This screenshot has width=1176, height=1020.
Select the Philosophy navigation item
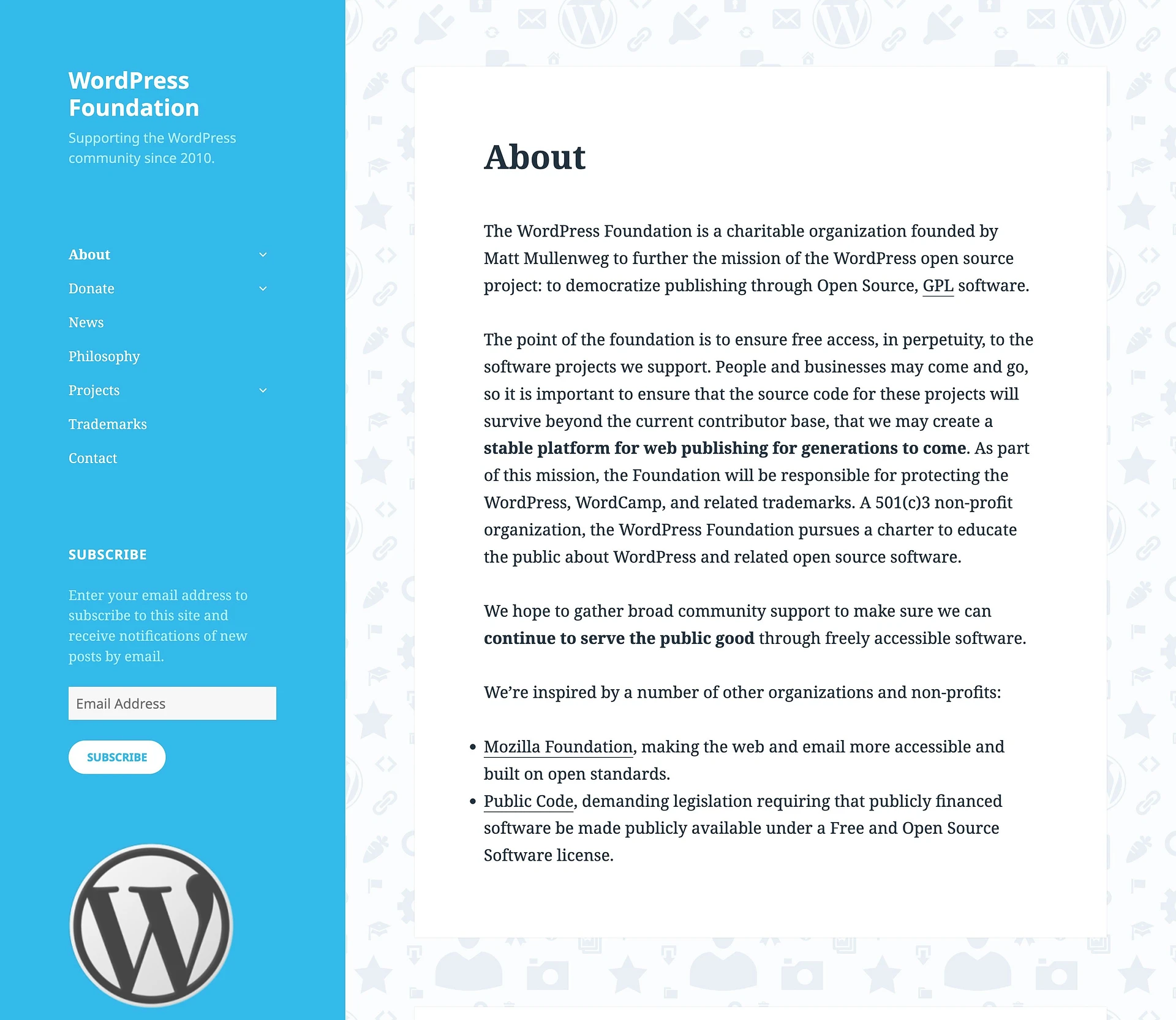click(104, 355)
